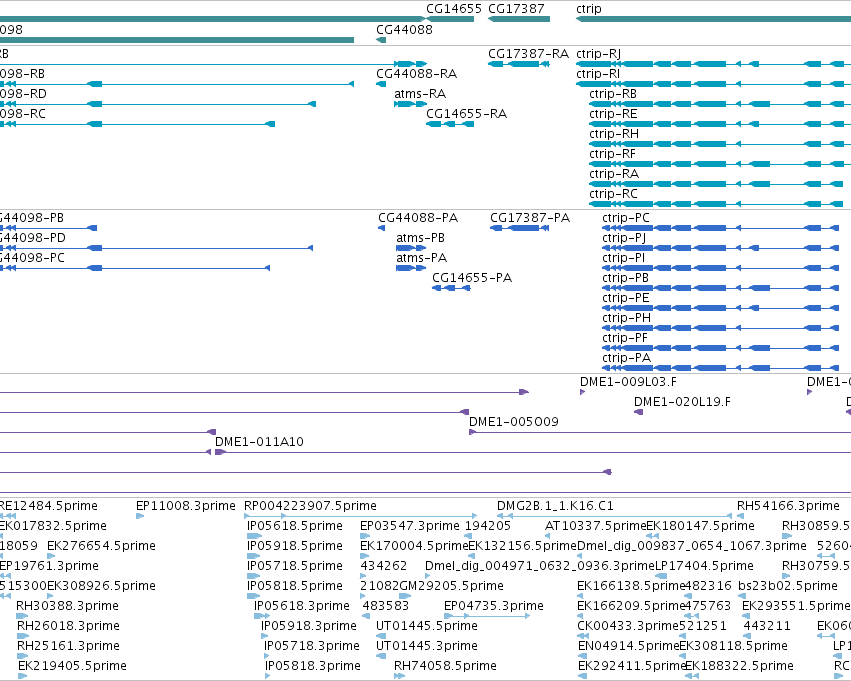
Task: Click the ctrip gene label
Action: click(x=589, y=9)
